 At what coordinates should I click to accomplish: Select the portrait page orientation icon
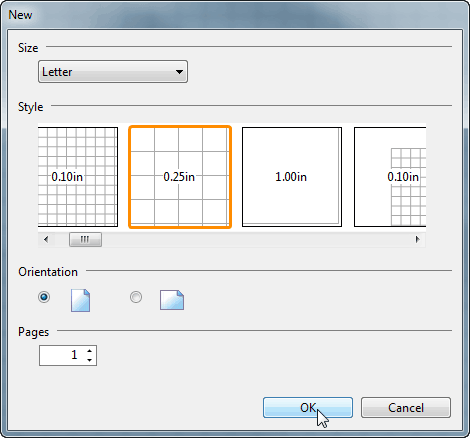pos(80,300)
